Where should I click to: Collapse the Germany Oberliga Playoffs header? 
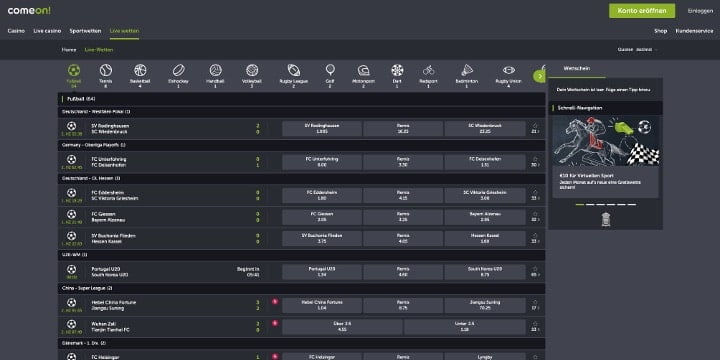coord(302,145)
